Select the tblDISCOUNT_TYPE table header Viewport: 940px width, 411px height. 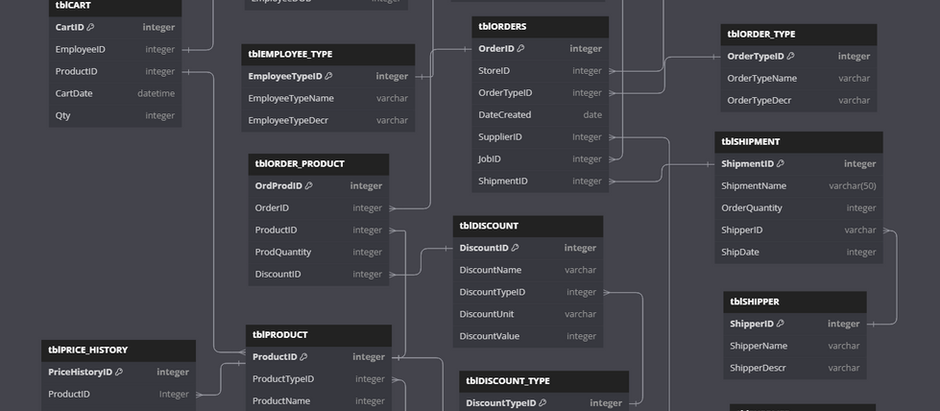[544, 382]
